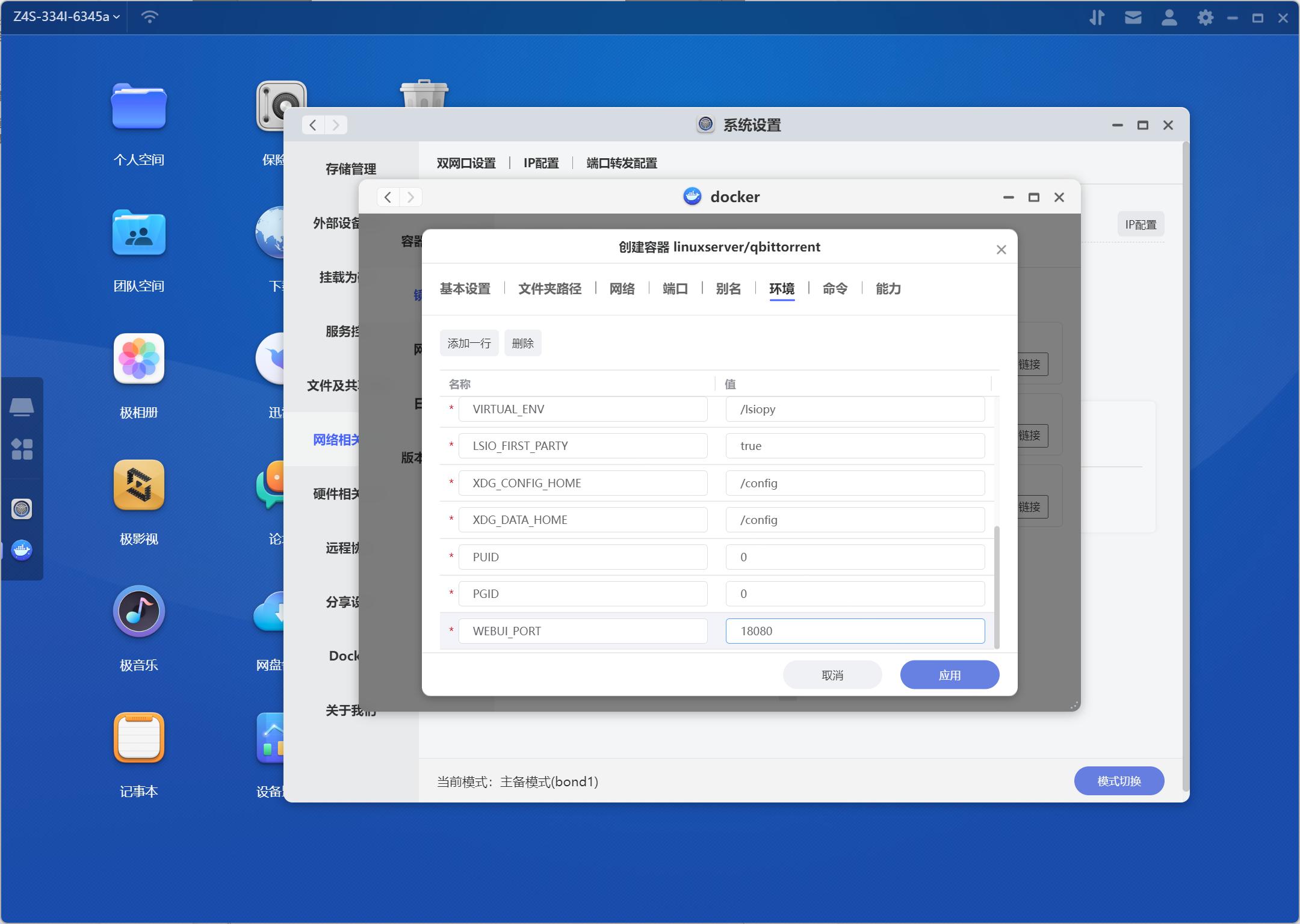The height and width of the screenshot is (924, 1300).
Task: Switch to the 命令 tab
Action: (x=834, y=289)
